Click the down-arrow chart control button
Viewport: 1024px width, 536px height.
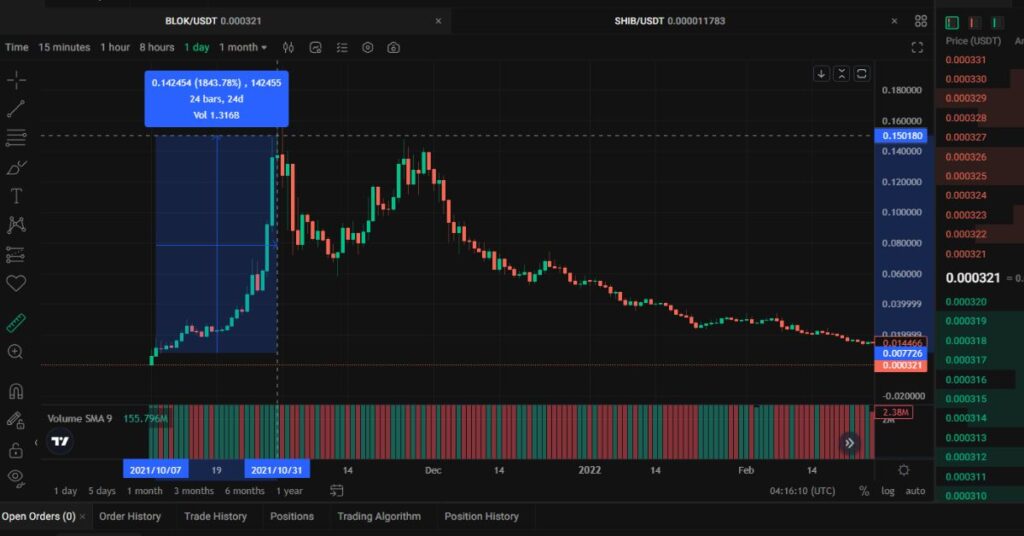[x=822, y=74]
